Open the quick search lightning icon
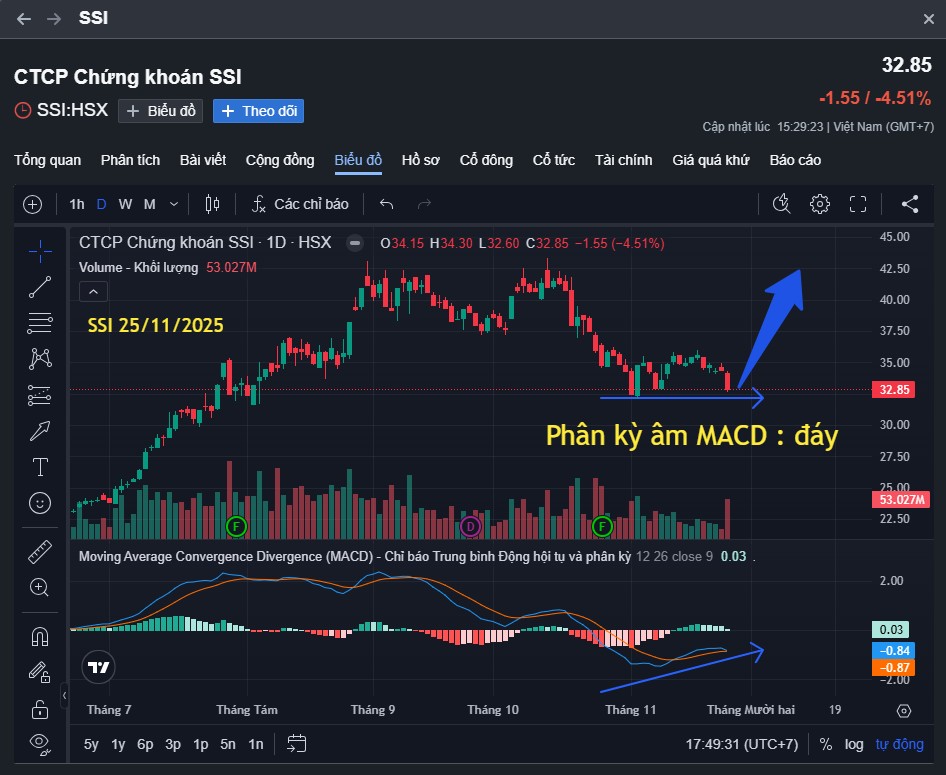This screenshot has width=946, height=775. tap(782, 204)
